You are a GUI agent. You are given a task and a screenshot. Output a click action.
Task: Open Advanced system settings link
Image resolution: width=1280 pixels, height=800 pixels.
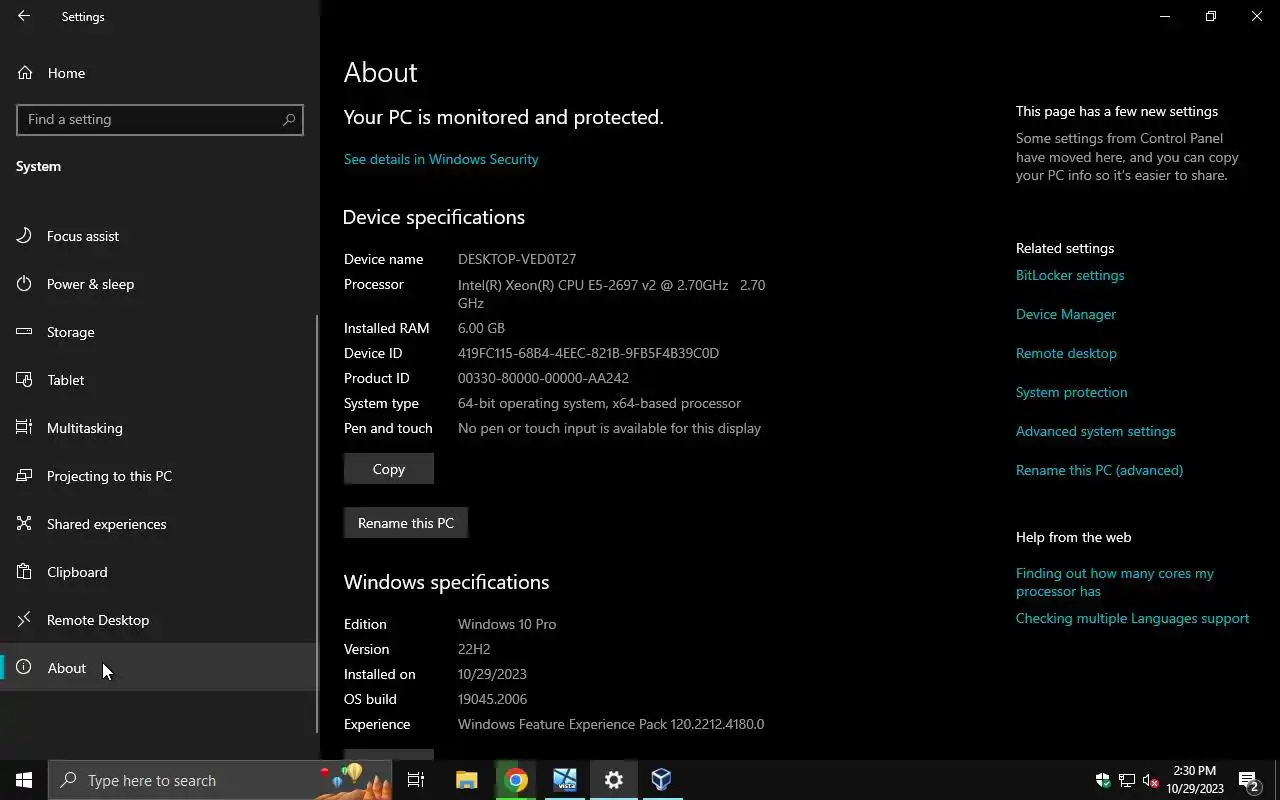coord(1096,431)
